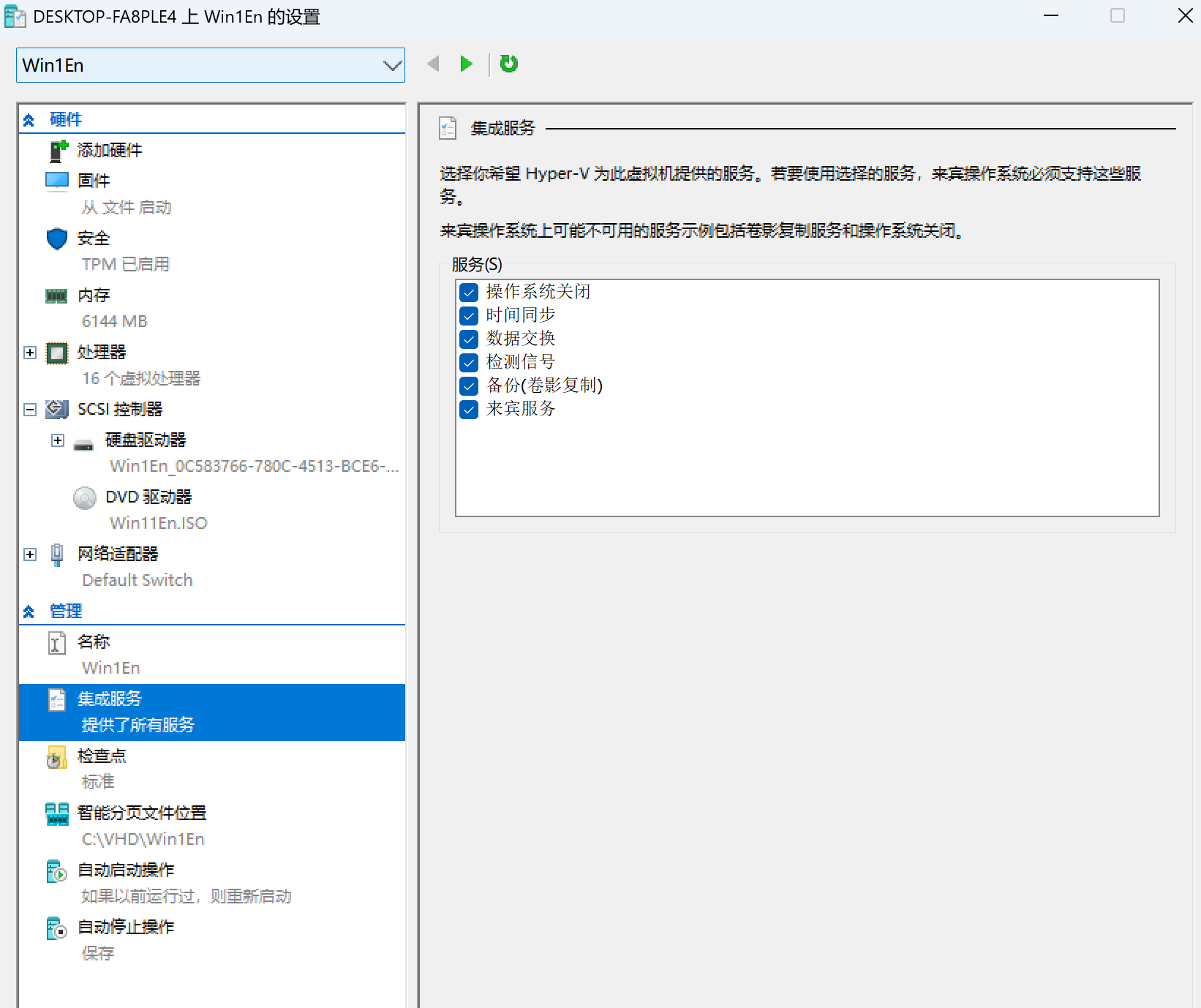Click the 添加硬件 icon
This screenshot has height=1008, width=1201.
coord(58,151)
